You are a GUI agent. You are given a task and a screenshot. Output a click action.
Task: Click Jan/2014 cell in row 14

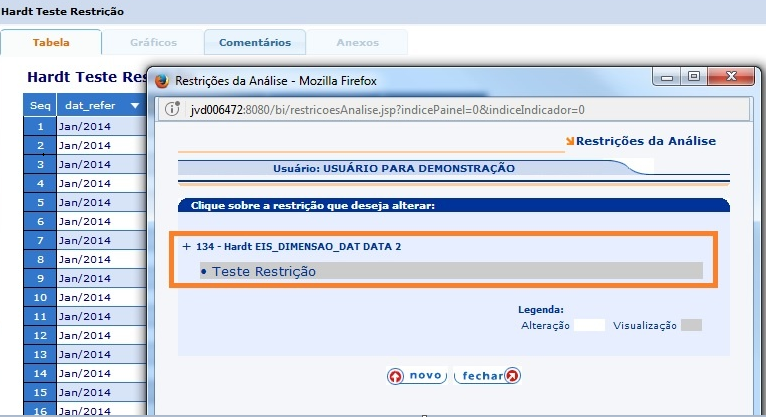tap(102, 374)
